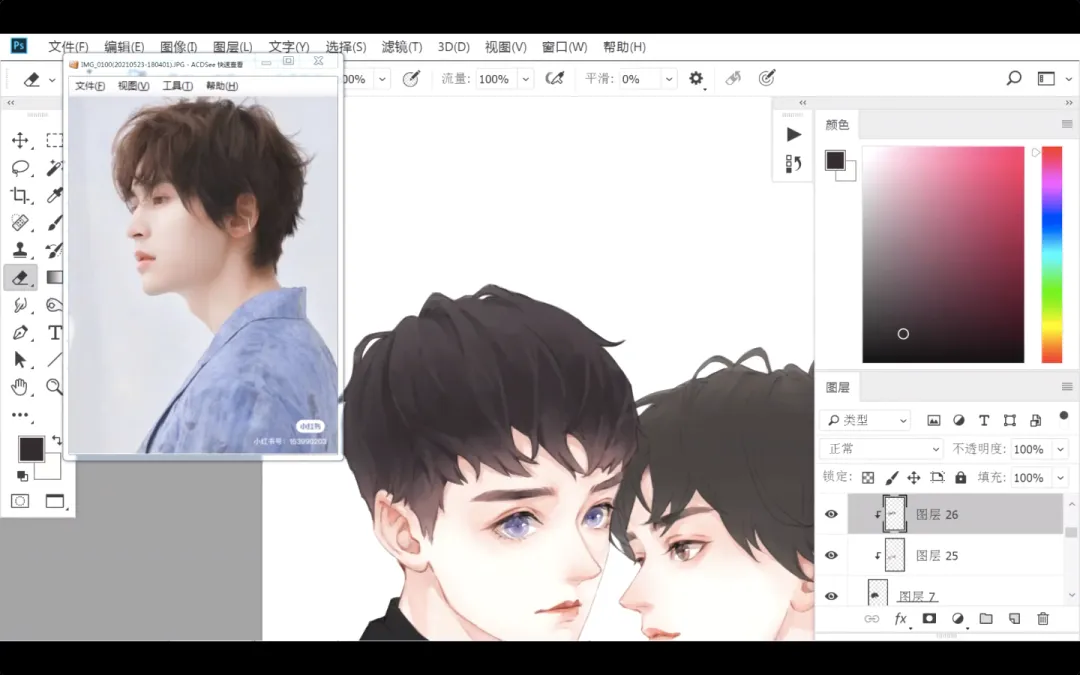
Task: Open the 编辑(E) menu
Action: [x=124, y=47]
